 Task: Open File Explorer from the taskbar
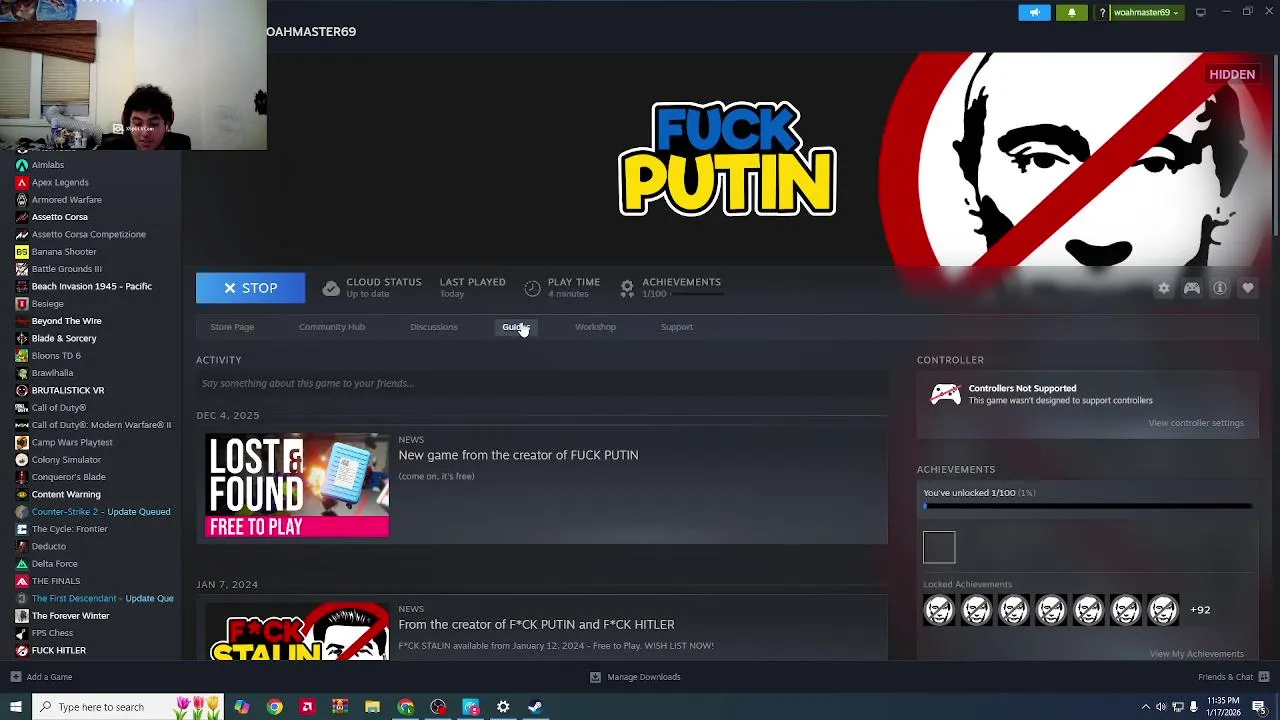372,707
